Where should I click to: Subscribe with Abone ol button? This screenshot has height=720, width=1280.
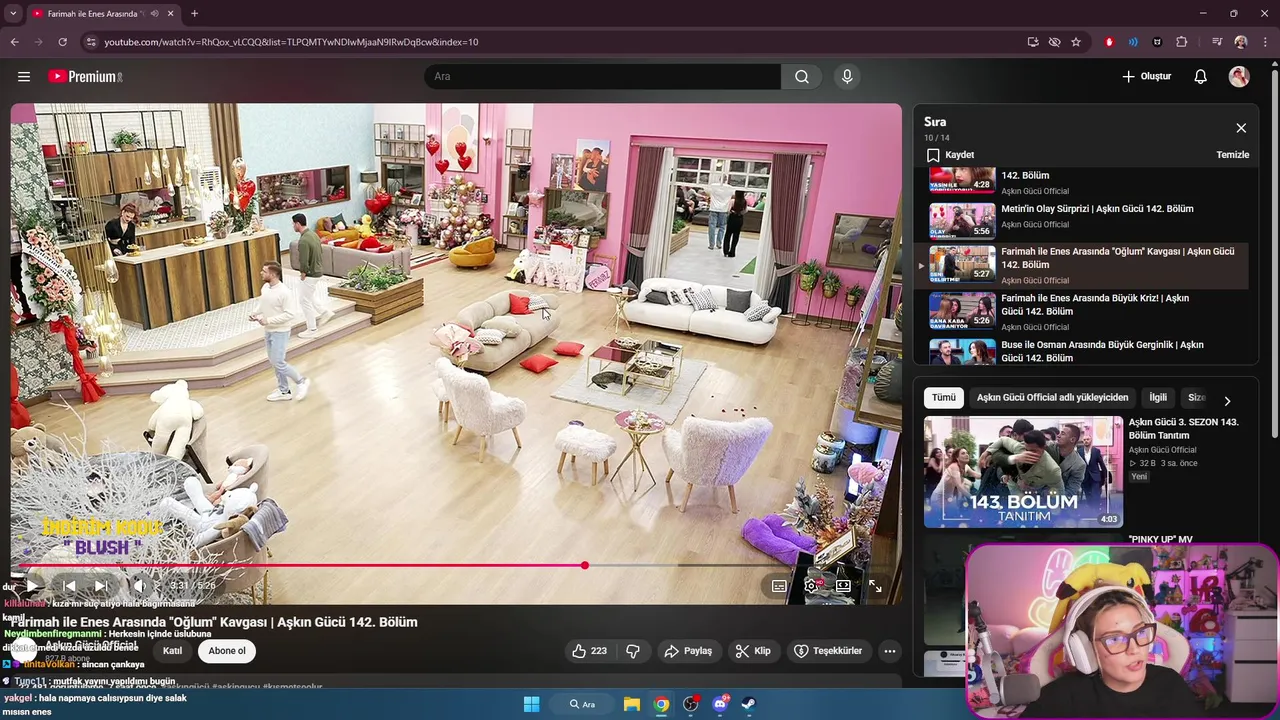coord(227,651)
